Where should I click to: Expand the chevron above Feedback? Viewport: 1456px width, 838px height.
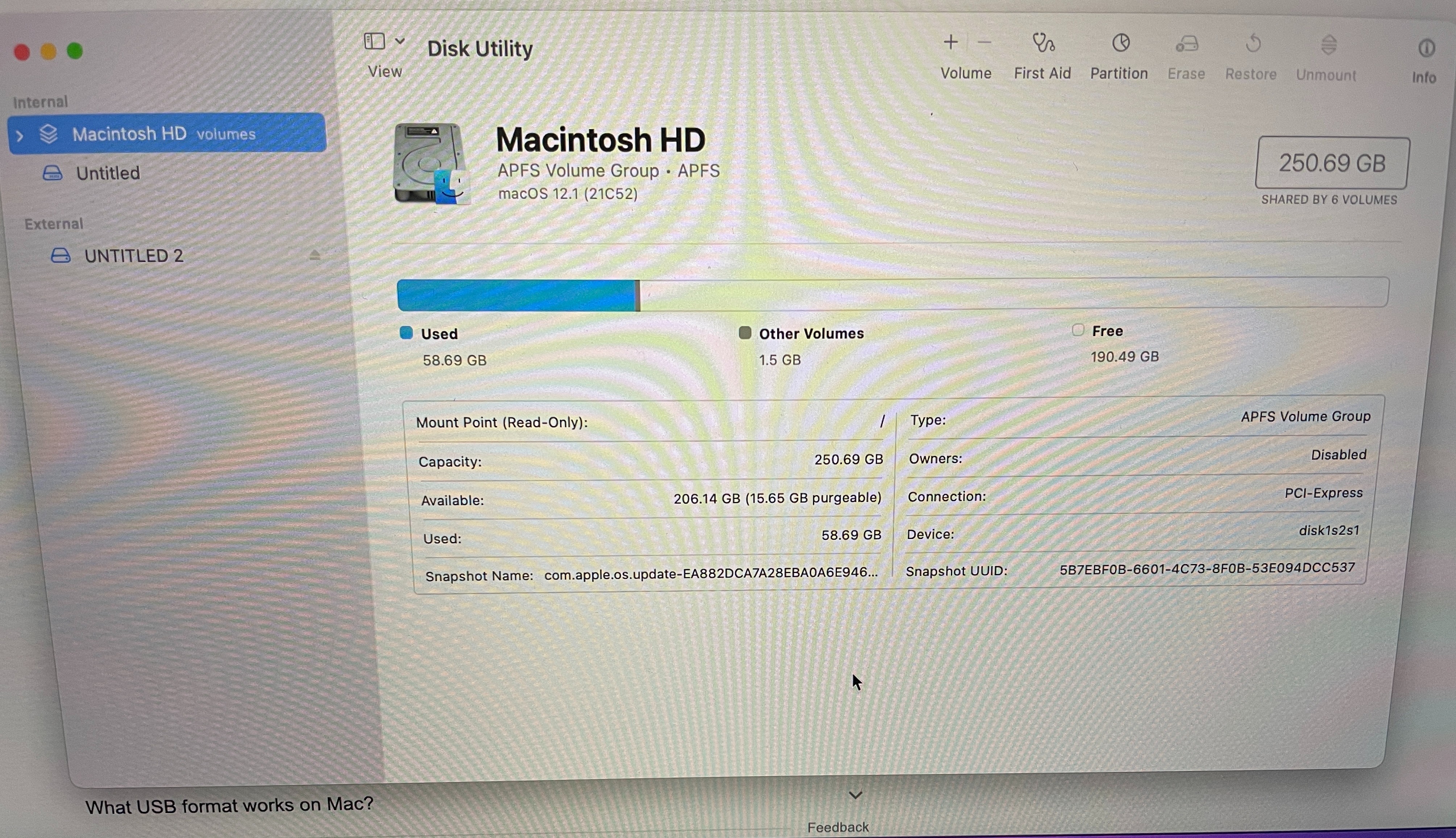pyautogui.click(x=855, y=795)
